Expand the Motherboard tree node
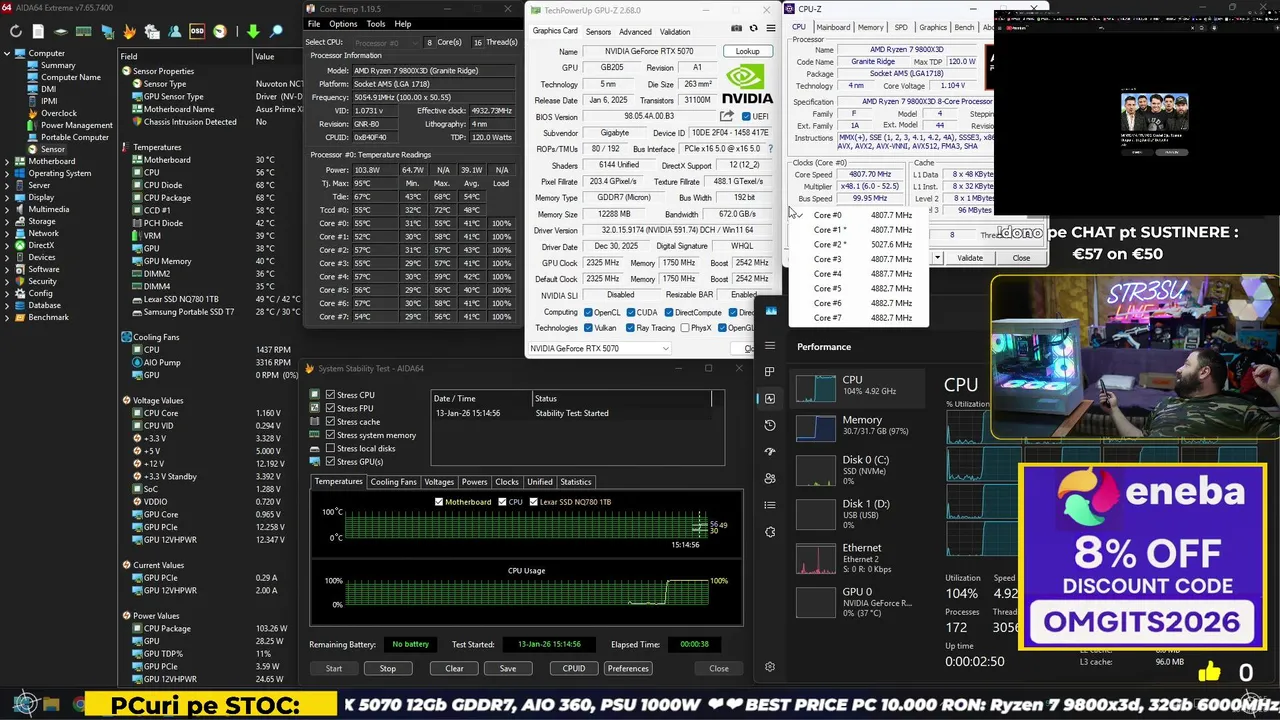 (8, 161)
